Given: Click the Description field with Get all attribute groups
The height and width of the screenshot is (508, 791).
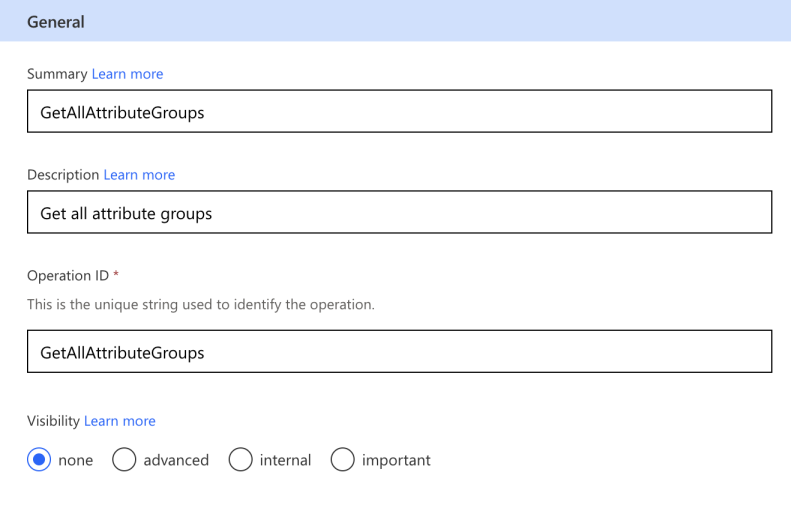Looking at the screenshot, I should click(x=400, y=212).
